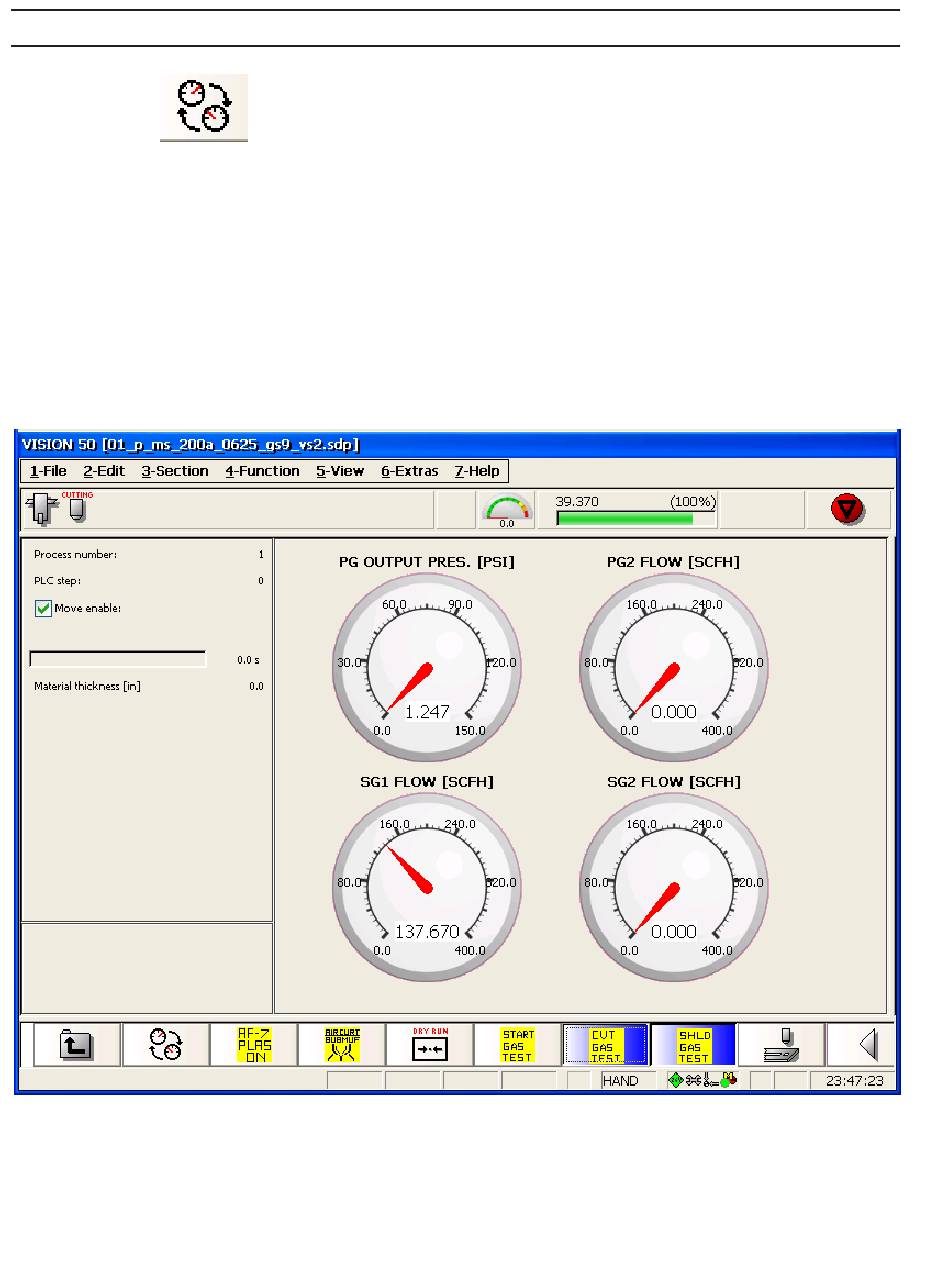Viewport: 950px width, 1267px height.
Task: Click the 'PG OUTPUT PRES. [PSI]' title
Action: [427, 562]
